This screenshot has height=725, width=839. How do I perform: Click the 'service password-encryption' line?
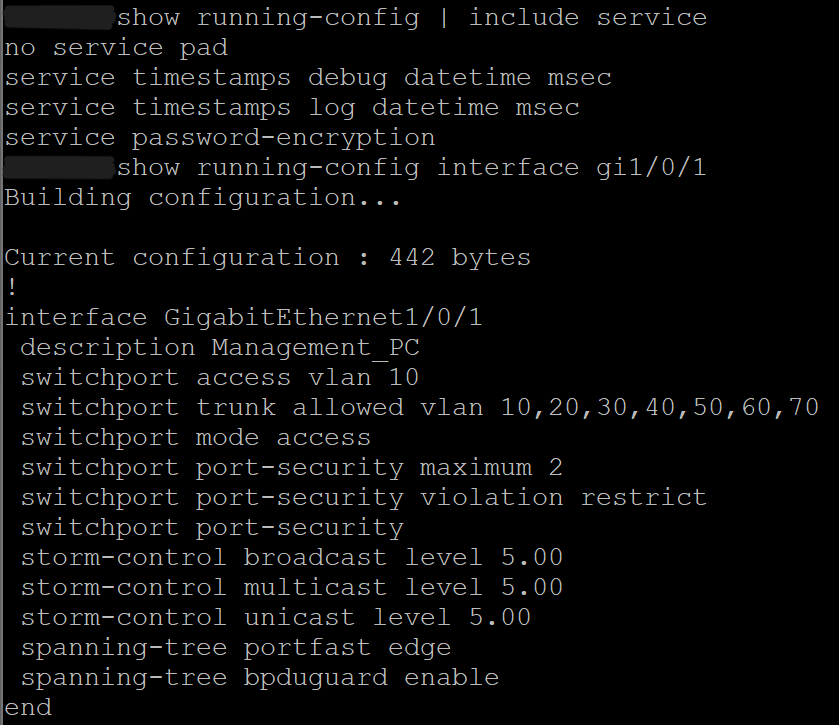click(x=220, y=137)
